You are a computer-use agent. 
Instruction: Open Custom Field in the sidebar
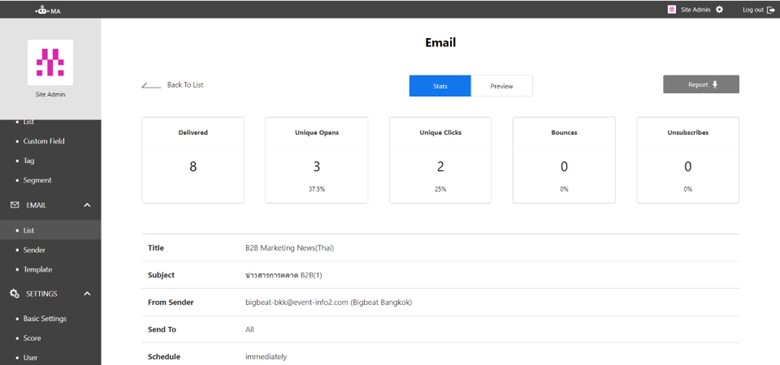[44, 141]
